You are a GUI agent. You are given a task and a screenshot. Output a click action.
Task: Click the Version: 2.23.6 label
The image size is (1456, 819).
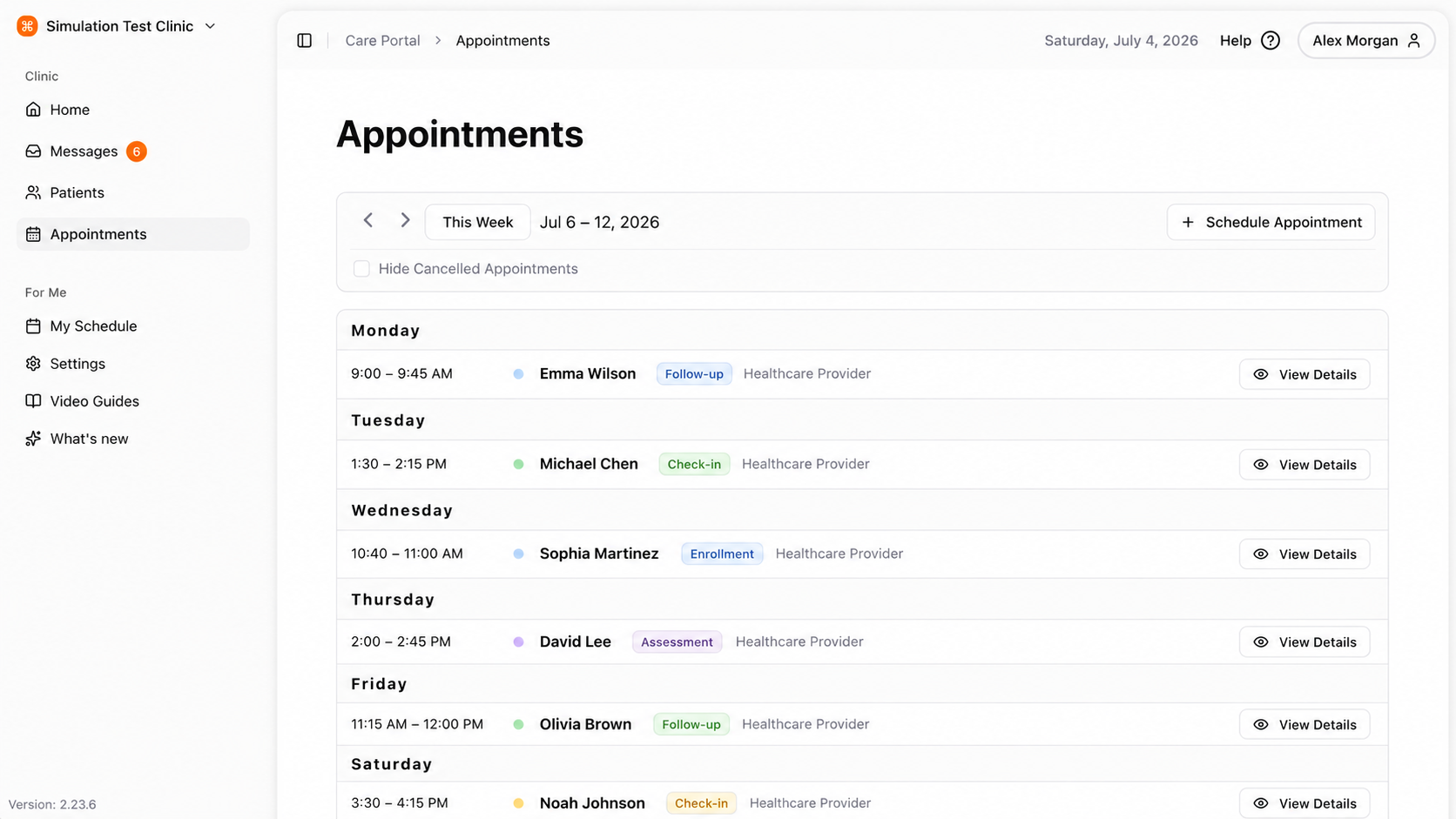tap(52, 804)
